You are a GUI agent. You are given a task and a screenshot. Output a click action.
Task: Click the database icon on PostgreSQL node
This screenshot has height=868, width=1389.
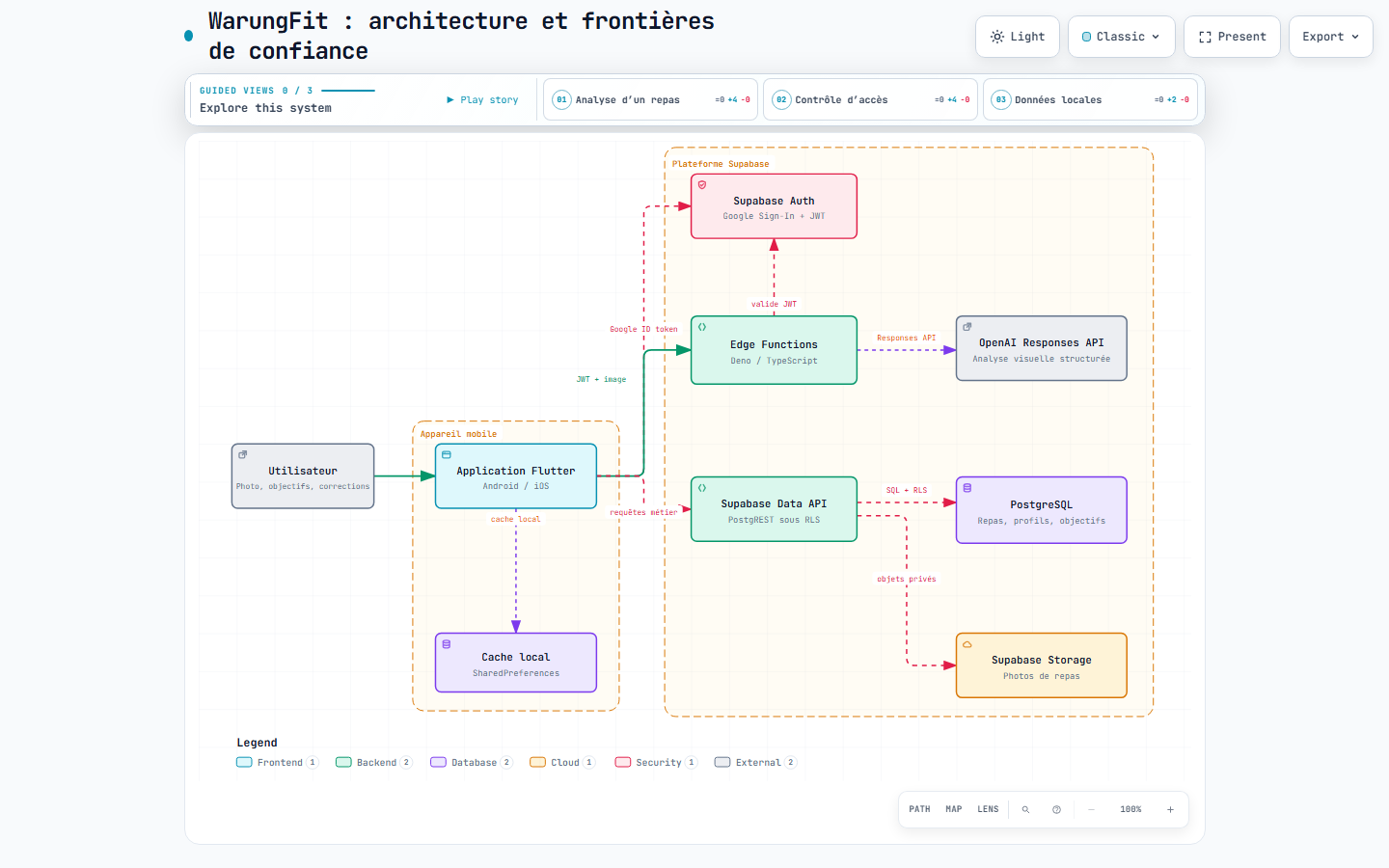(967, 488)
